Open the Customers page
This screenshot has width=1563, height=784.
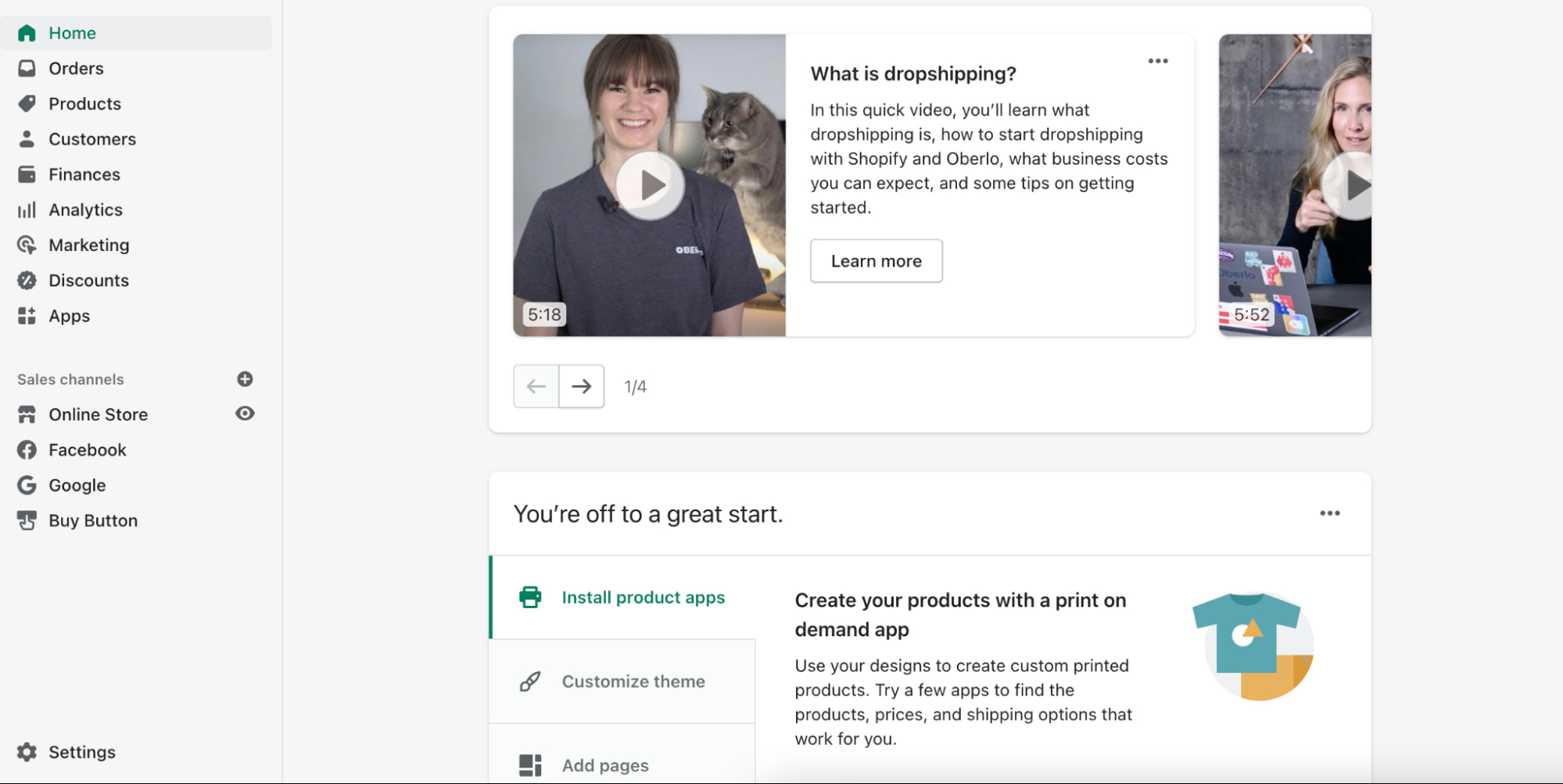pyautogui.click(x=91, y=138)
